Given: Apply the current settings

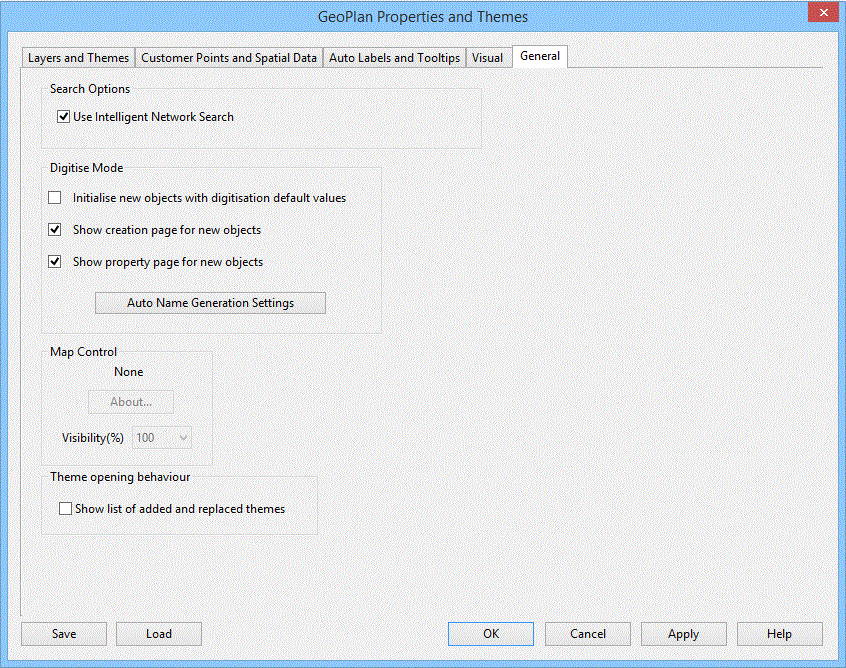Looking at the screenshot, I should point(684,634).
